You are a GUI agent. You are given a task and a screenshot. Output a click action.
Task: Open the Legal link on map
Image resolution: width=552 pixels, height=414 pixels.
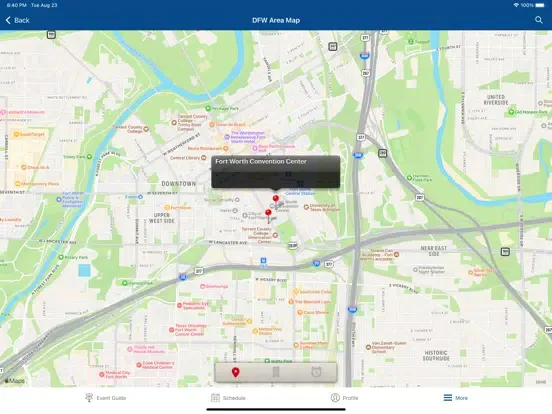pyautogui.click(x=541, y=382)
